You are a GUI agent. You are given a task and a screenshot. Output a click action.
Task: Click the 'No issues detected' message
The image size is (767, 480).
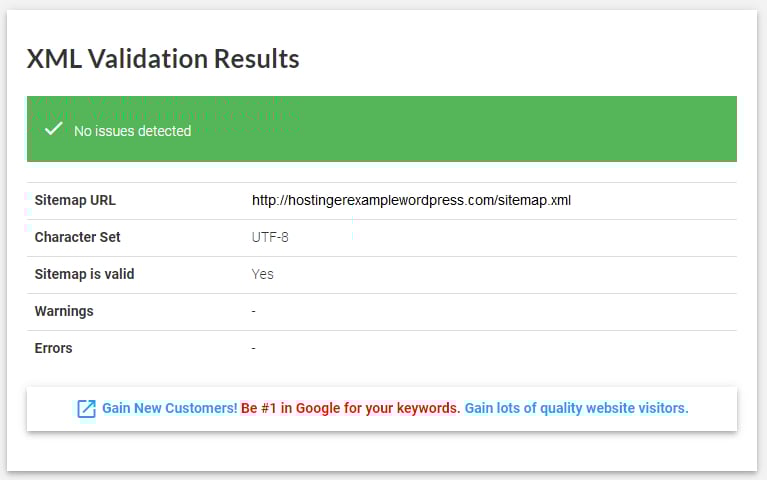[132, 131]
